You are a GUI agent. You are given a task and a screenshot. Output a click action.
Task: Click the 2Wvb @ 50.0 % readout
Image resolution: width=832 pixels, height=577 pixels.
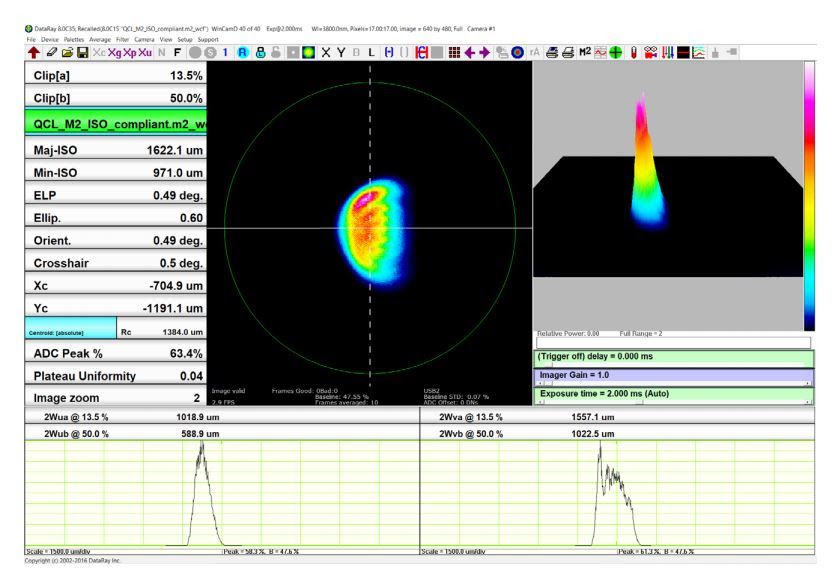coord(617,433)
